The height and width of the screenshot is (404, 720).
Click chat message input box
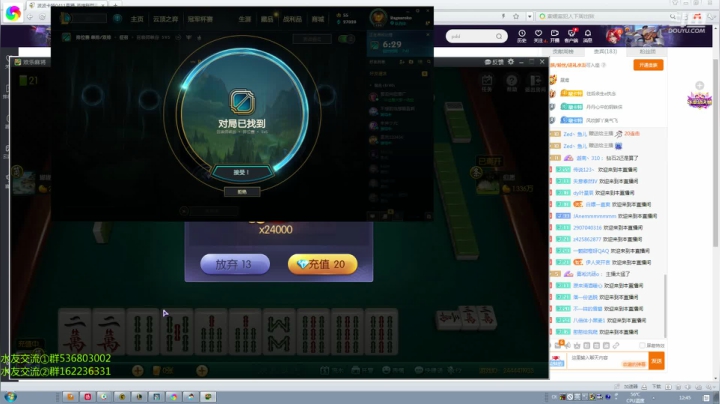[608, 360]
